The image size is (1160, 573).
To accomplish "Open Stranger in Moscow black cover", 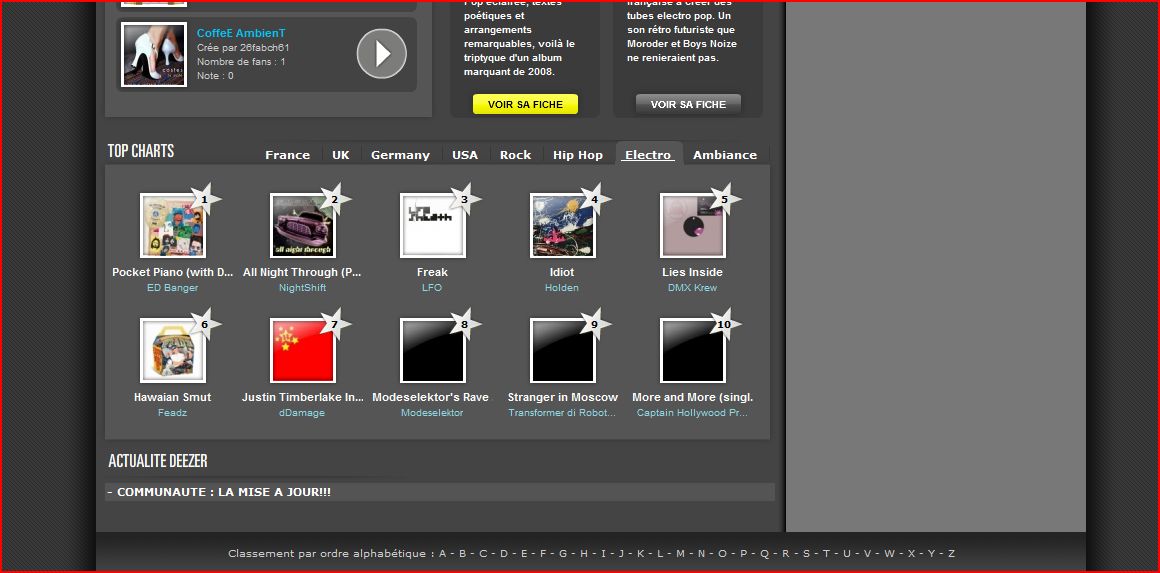I will click(563, 350).
